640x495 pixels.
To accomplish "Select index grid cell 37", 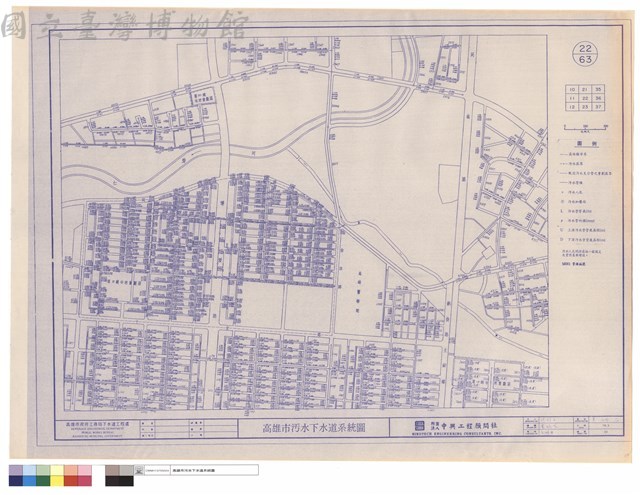I will tap(598, 107).
